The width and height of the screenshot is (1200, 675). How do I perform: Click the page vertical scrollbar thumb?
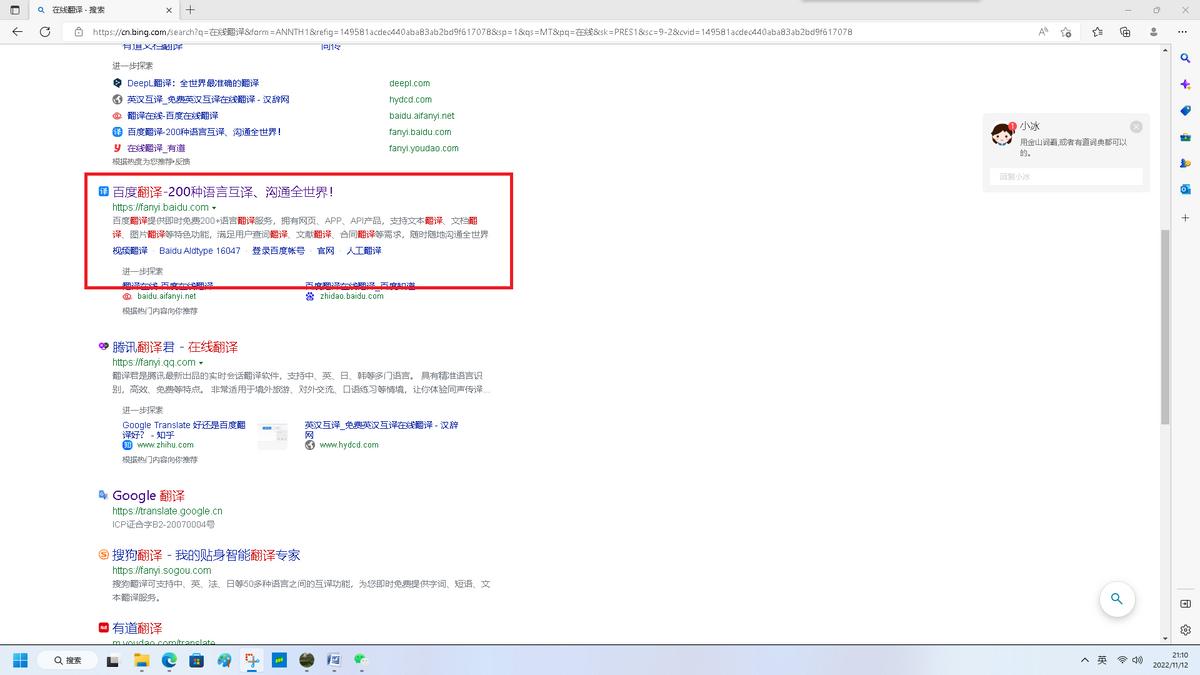point(1165,325)
